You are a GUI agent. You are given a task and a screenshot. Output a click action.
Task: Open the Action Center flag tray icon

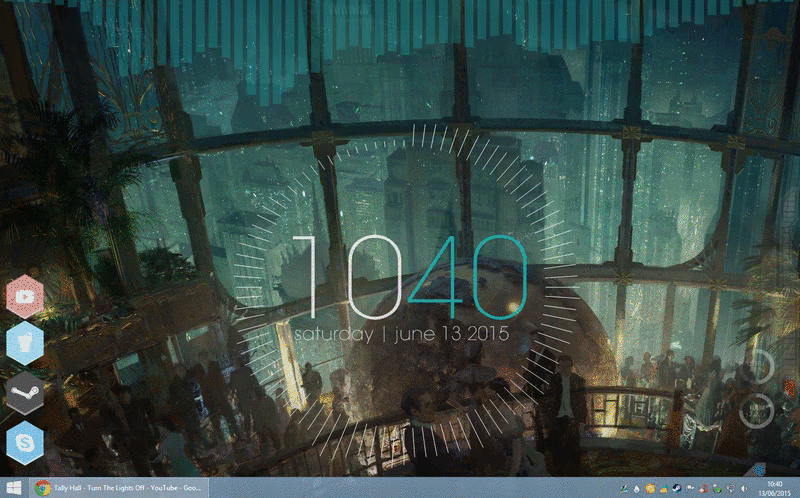[689, 488]
